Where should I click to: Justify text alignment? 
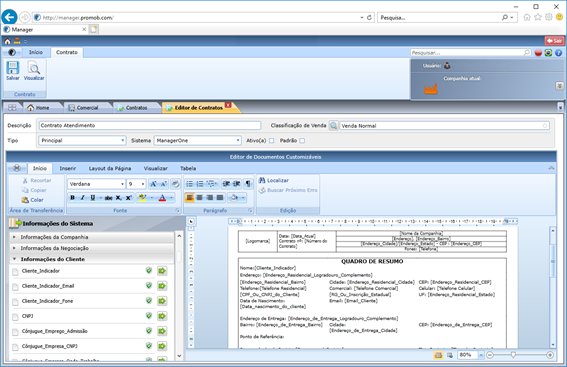click(219, 198)
